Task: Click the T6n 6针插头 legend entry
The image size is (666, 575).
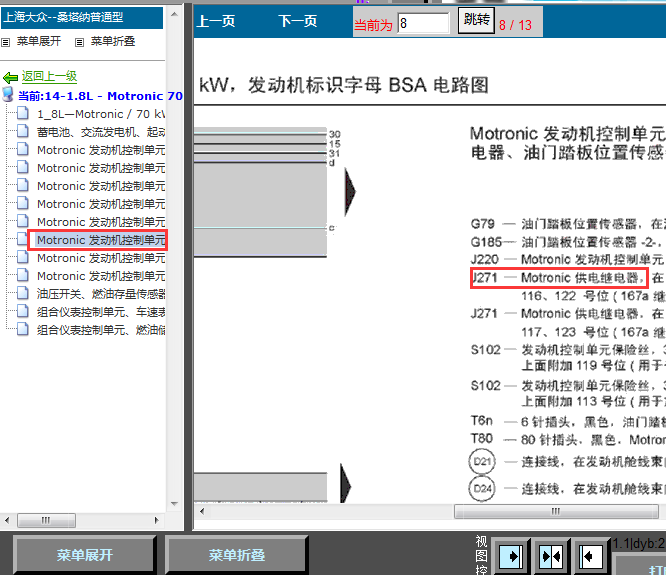Action: (567, 421)
